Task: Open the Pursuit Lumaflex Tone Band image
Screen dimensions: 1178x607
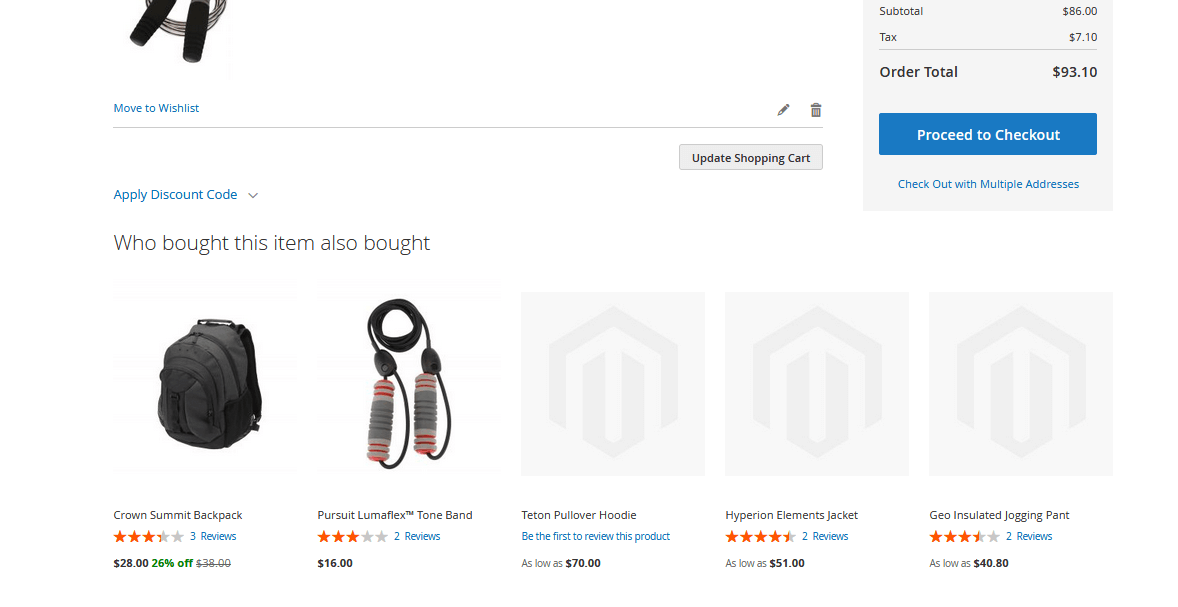Action: pyautogui.click(x=409, y=383)
